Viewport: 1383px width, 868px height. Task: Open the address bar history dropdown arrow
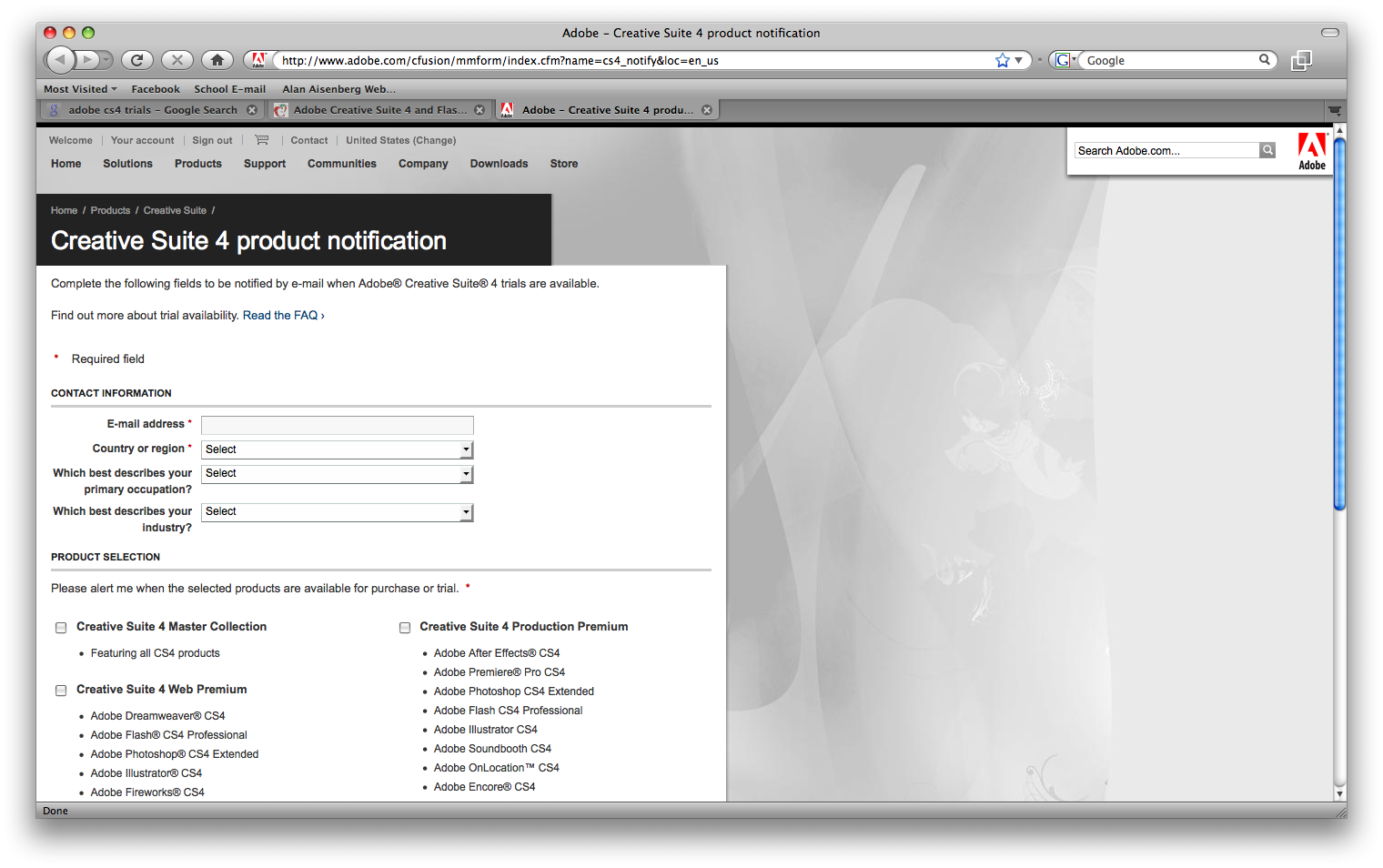(1019, 60)
